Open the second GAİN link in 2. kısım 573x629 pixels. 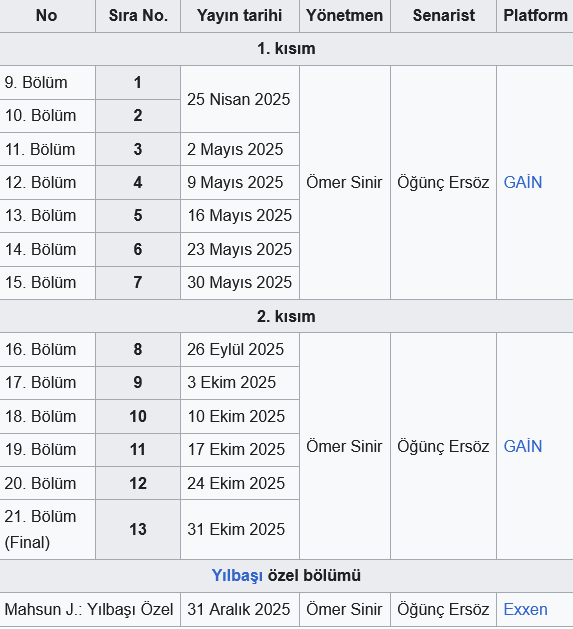click(522, 446)
